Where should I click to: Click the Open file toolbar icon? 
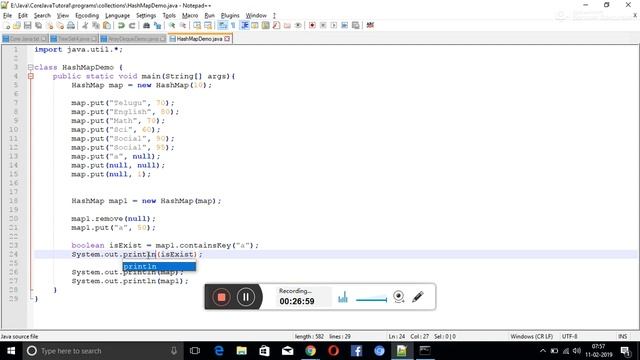point(17,25)
